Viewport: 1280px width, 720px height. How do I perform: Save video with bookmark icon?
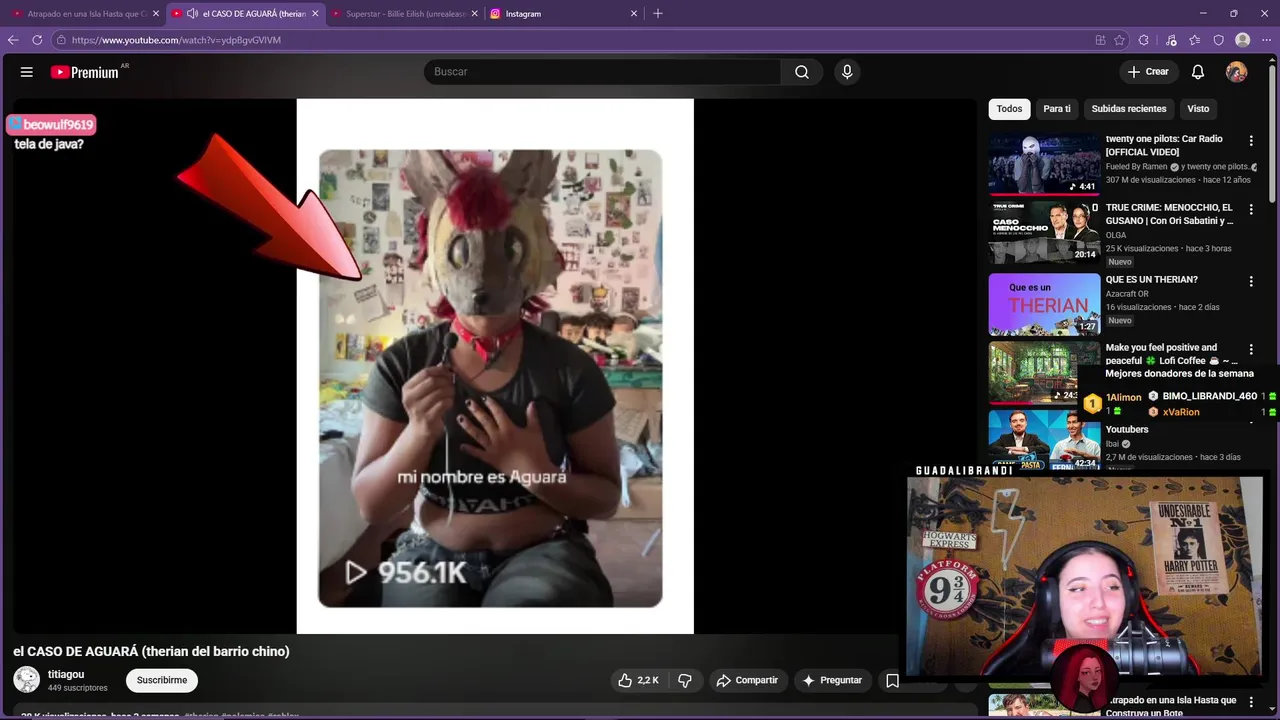[892, 680]
